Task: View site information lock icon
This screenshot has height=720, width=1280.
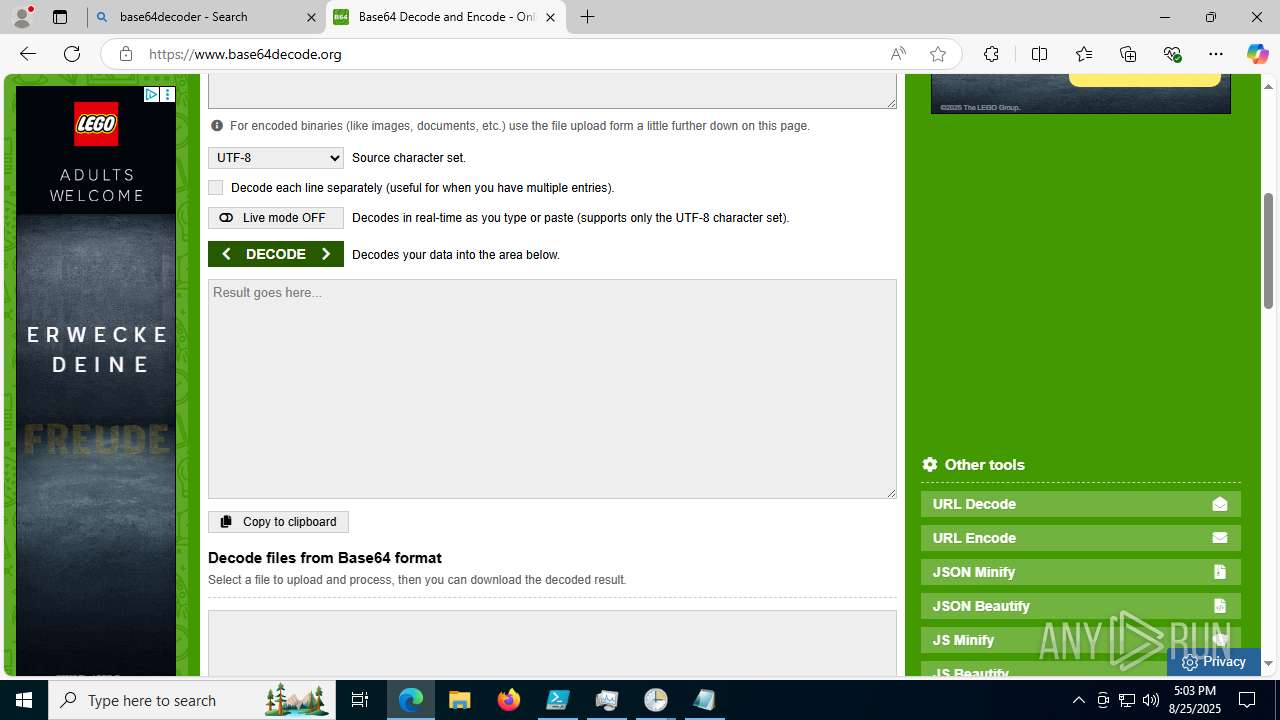Action: click(125, 54)
